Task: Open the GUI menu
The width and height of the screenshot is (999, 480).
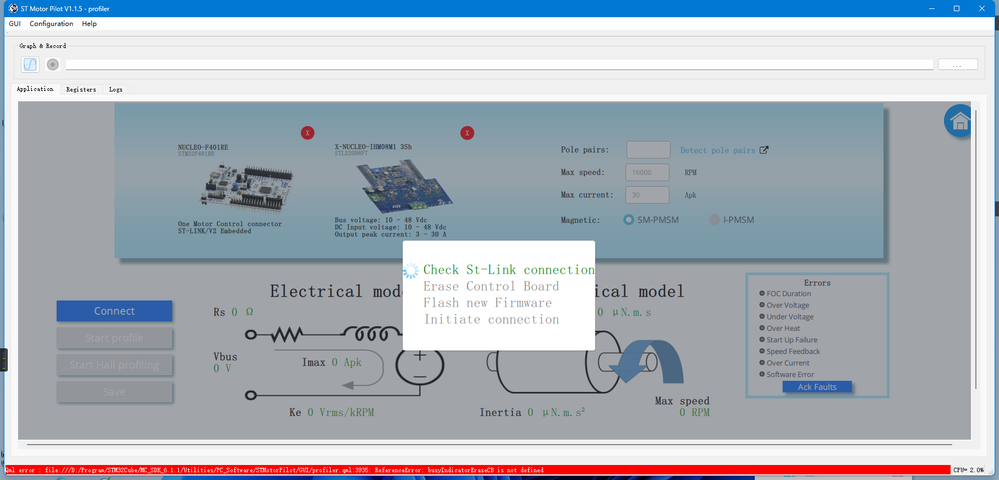Action: click(15, 24)
